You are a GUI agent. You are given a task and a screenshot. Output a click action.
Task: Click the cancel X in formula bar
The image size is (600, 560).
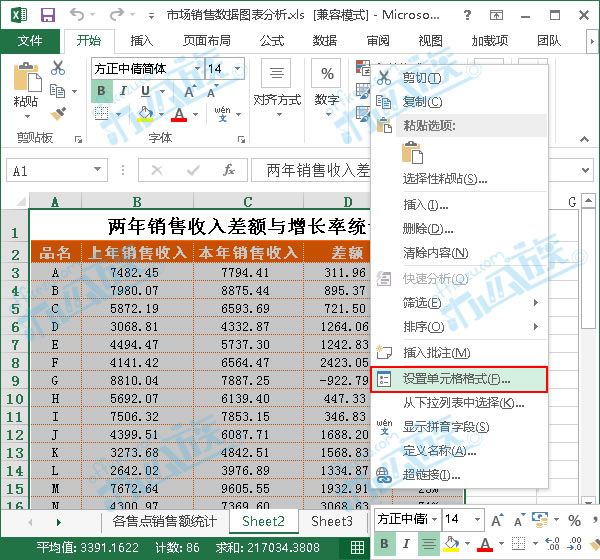click(x=157, y=170)
